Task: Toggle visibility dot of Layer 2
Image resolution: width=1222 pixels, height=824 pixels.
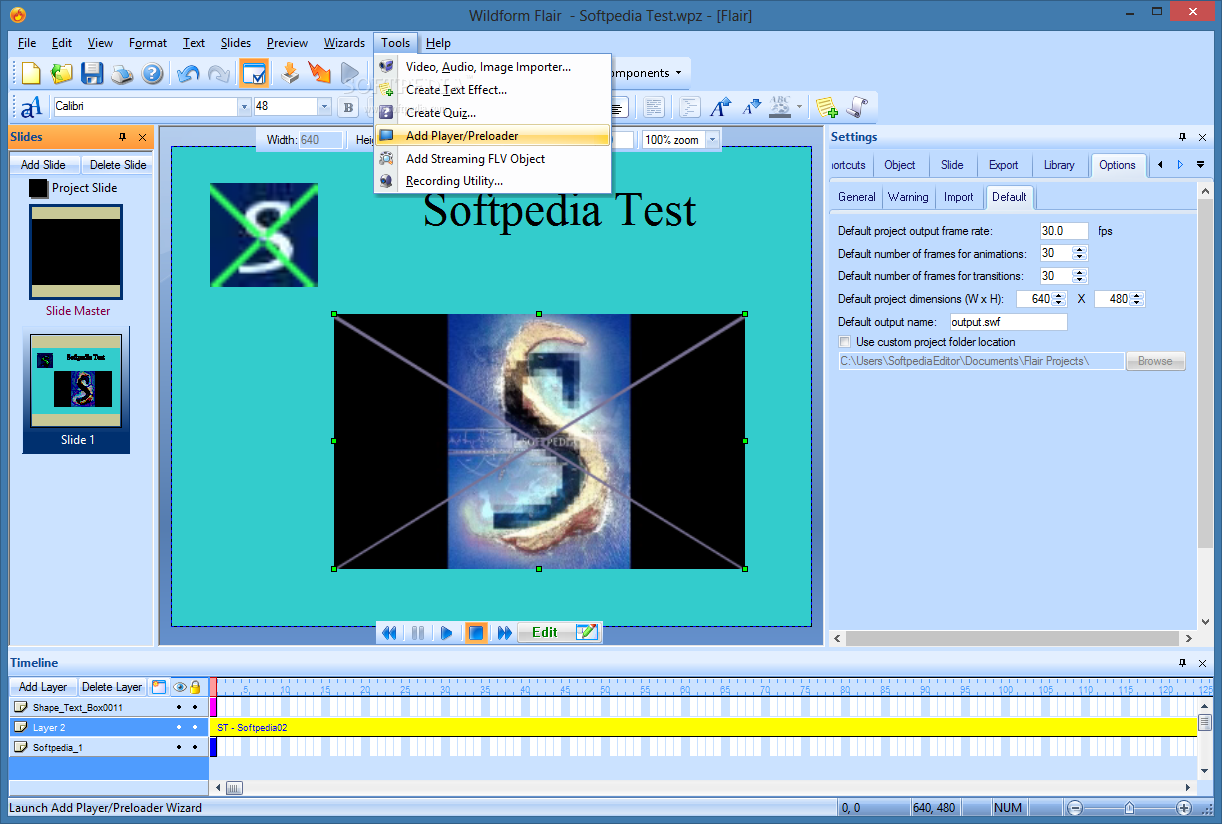Action: (179, 727)
